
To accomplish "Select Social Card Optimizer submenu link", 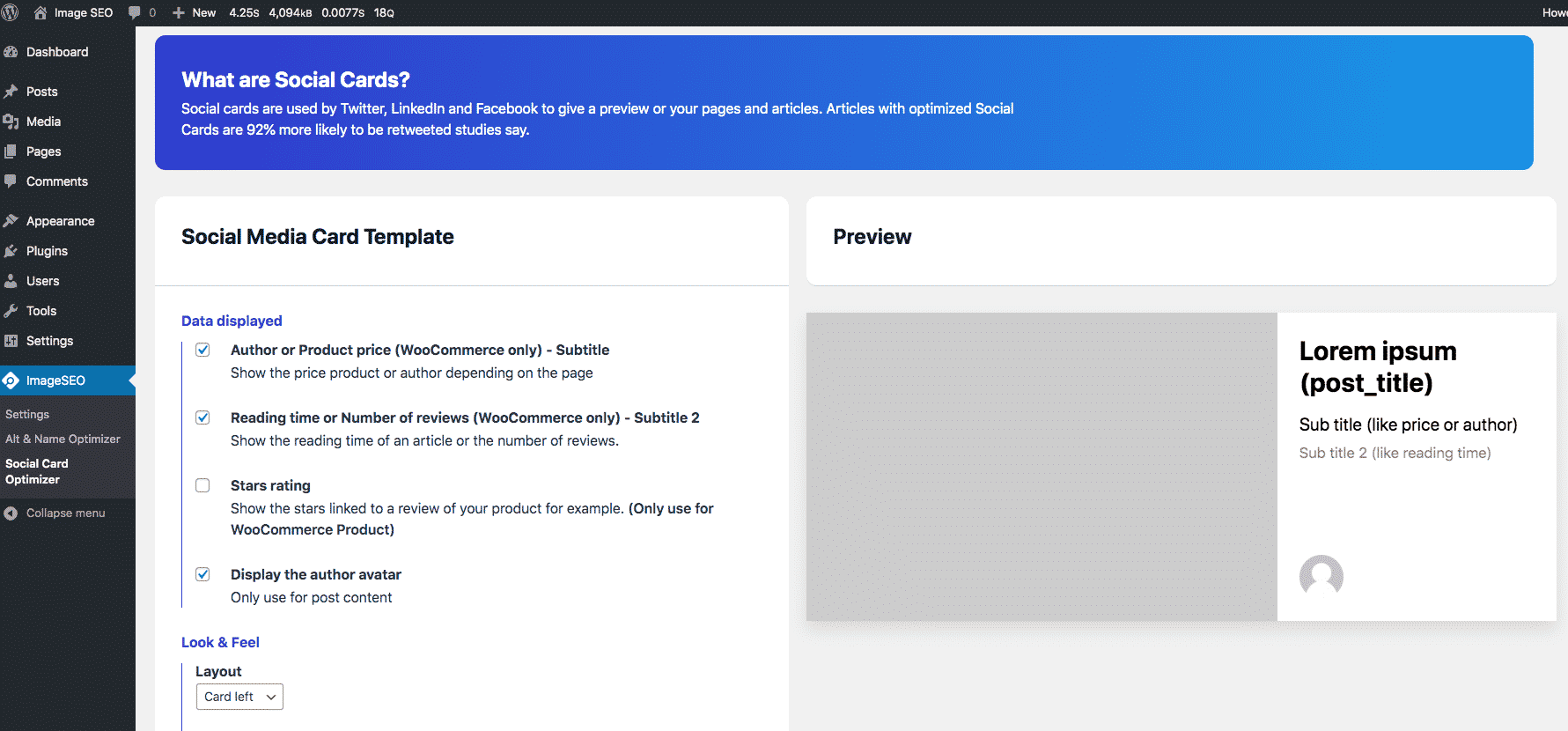I will click(37, 471).
